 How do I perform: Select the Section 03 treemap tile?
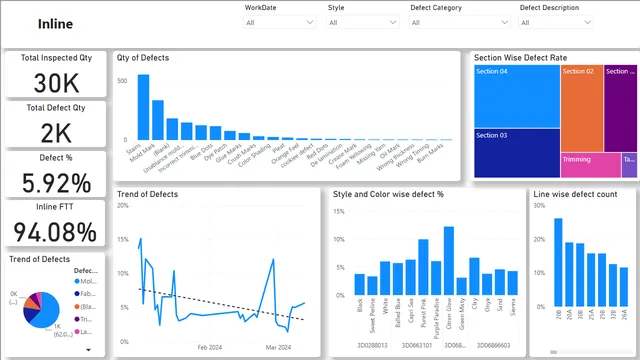point(517,153)
